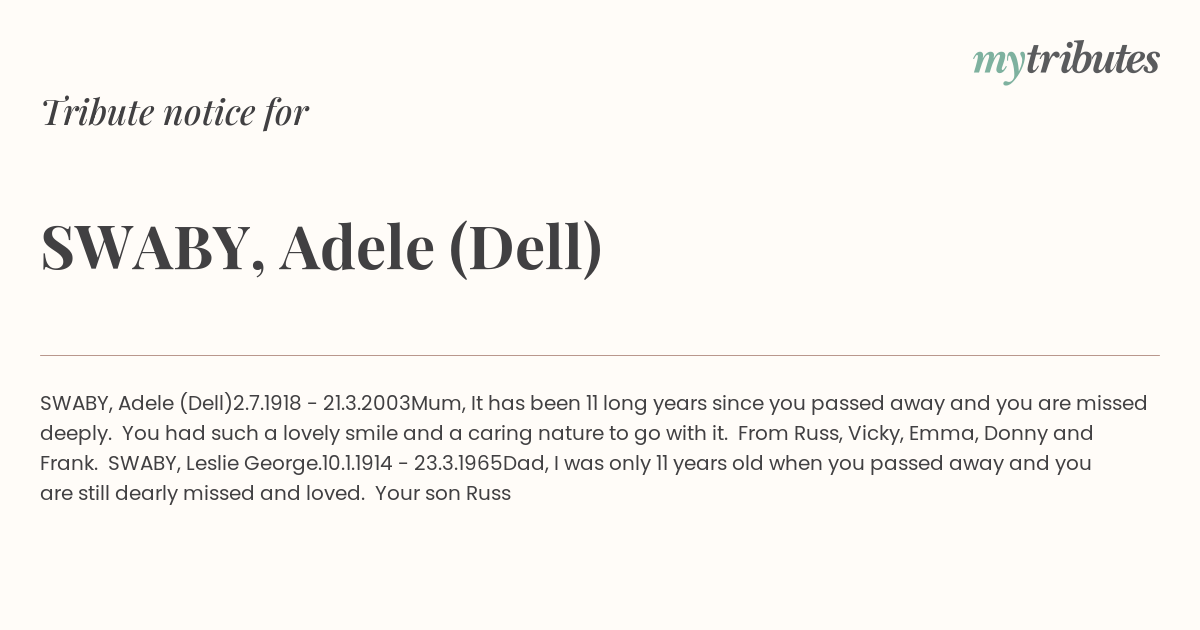This screenshot has height=630, width=1200.
Task: Click the dates "2.7.1918 - 21.3.2003"
Action: pos(322,403)
